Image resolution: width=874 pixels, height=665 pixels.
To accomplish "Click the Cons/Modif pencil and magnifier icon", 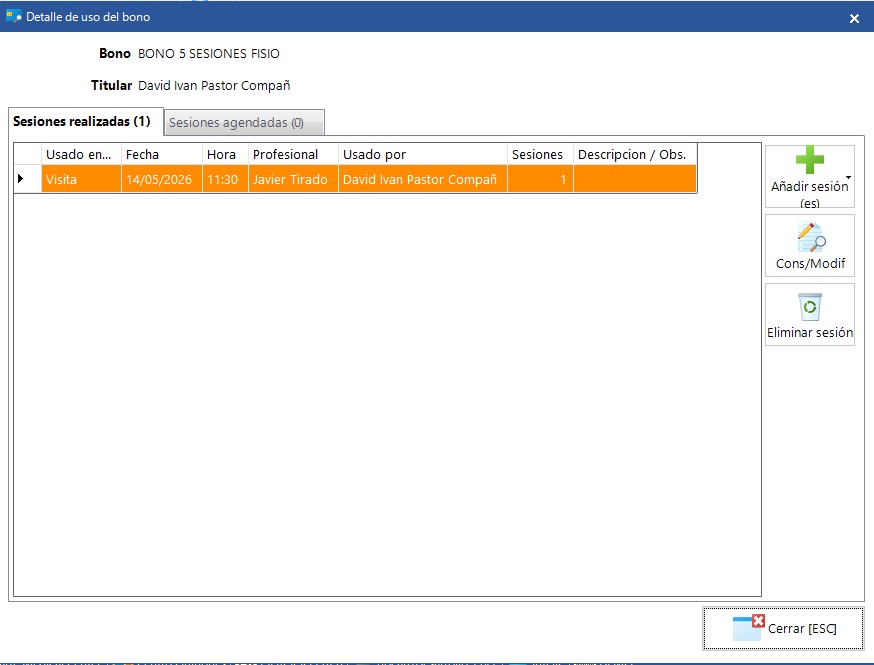I will (x=811, y=237).
